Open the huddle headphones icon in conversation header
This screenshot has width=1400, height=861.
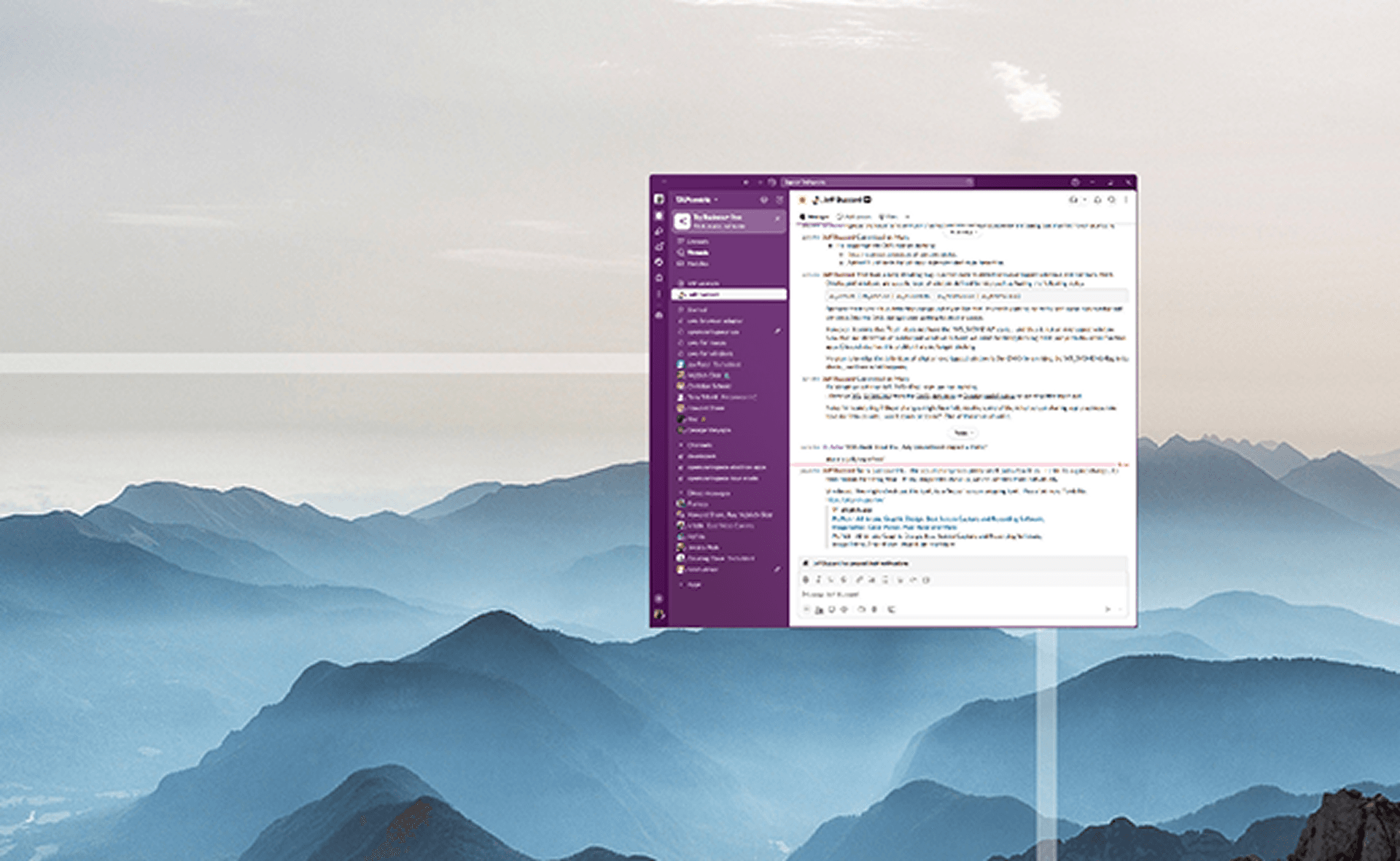coord(1073,200)
